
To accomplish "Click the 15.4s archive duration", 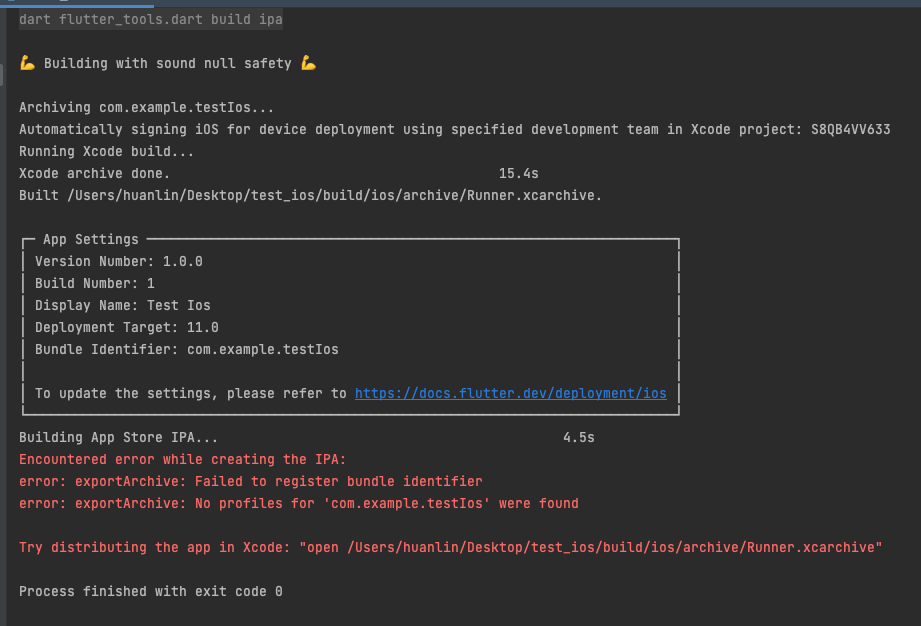I will point(519,173).
